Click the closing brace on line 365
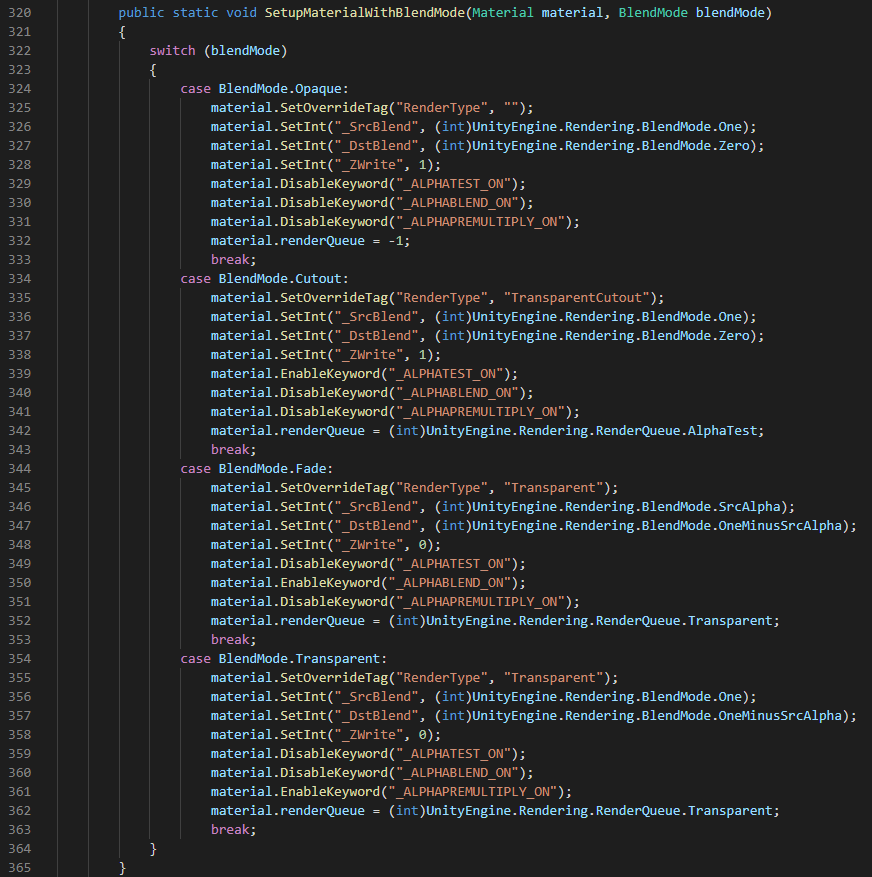The image size is (872, 877). pyautogui.click(x=120, y=867)
